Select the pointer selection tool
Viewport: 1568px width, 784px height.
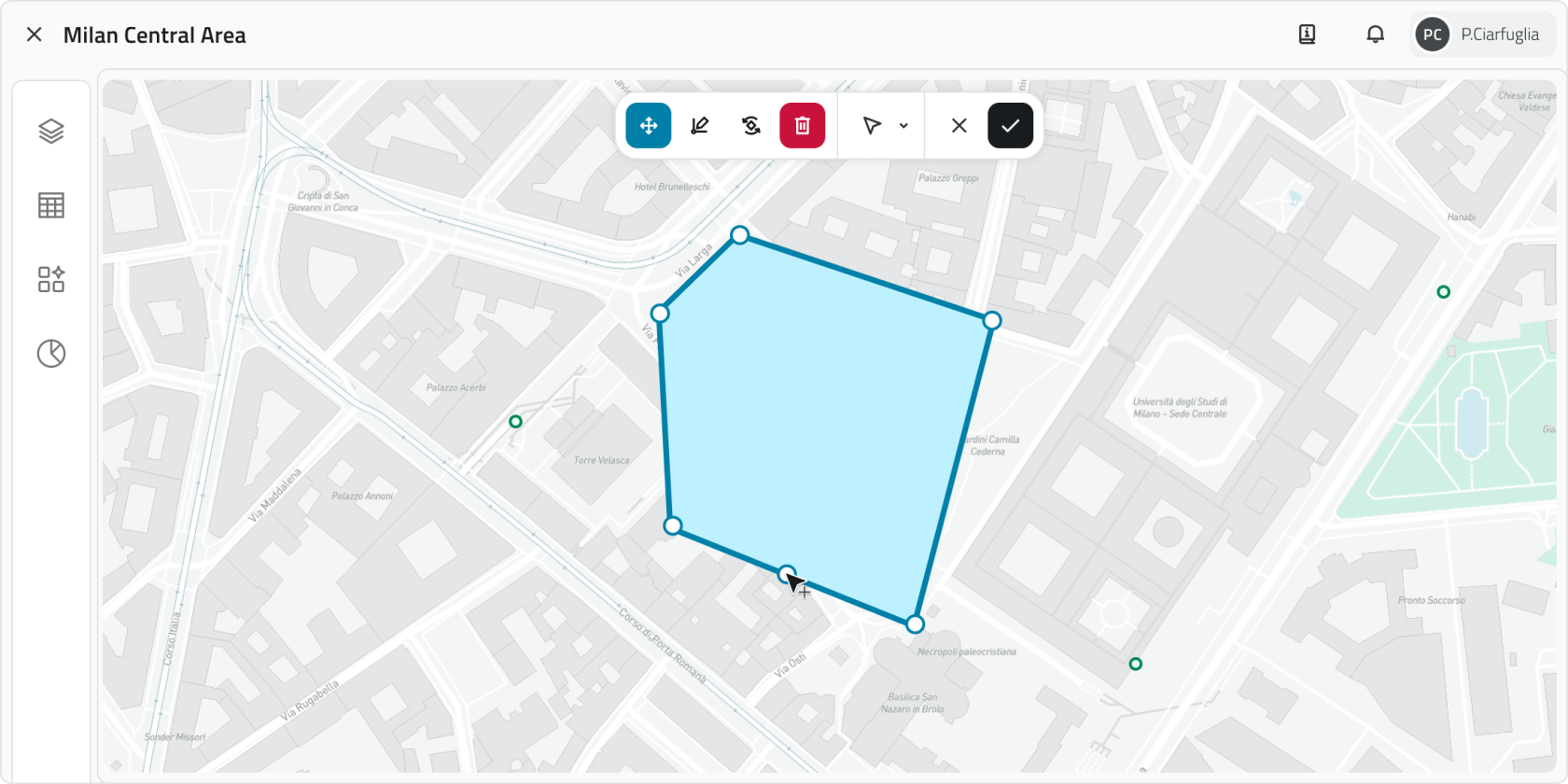pyautogui.click(x=872, y=126)
